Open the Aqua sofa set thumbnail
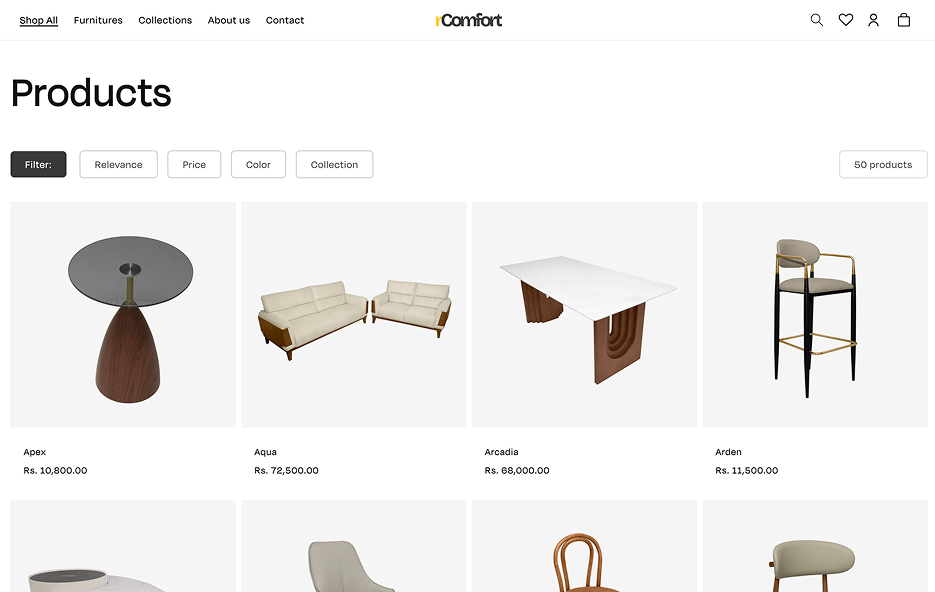The image size is (935, 592). pos(354,315)
